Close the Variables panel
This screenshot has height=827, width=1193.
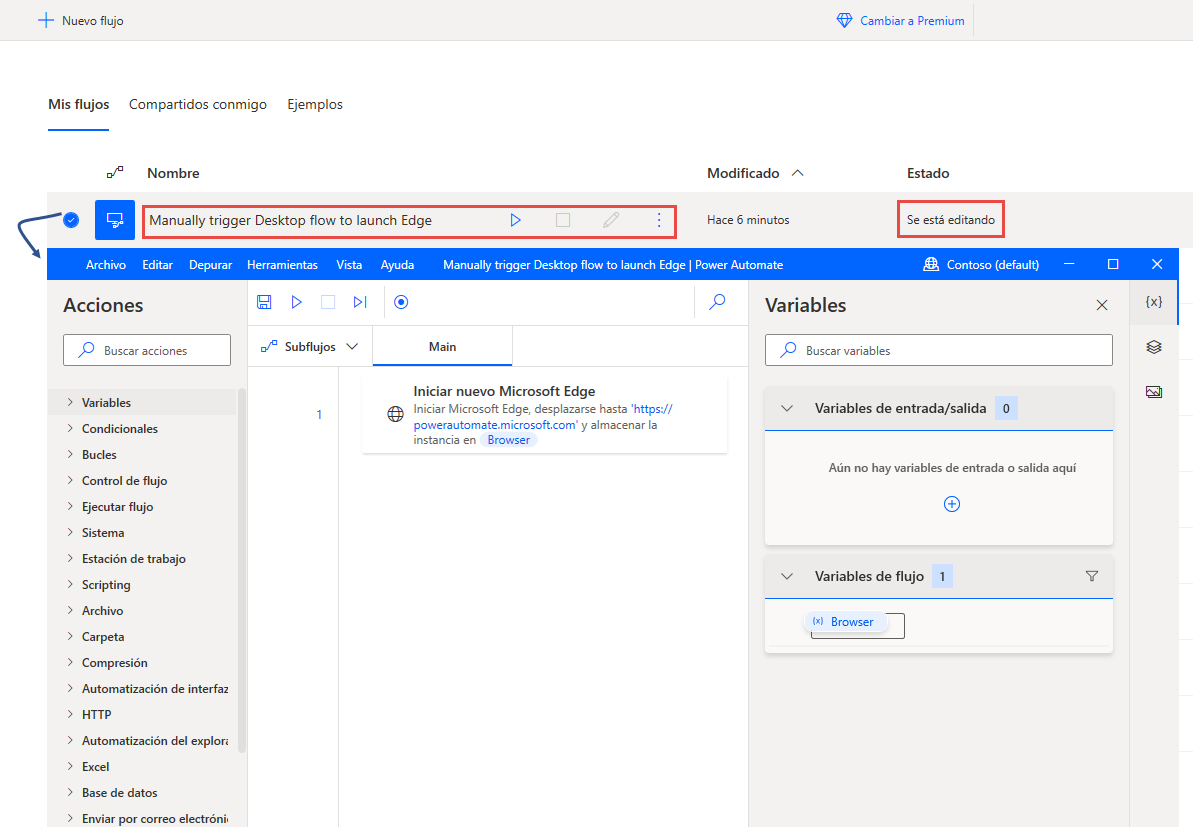[1102, 305]
